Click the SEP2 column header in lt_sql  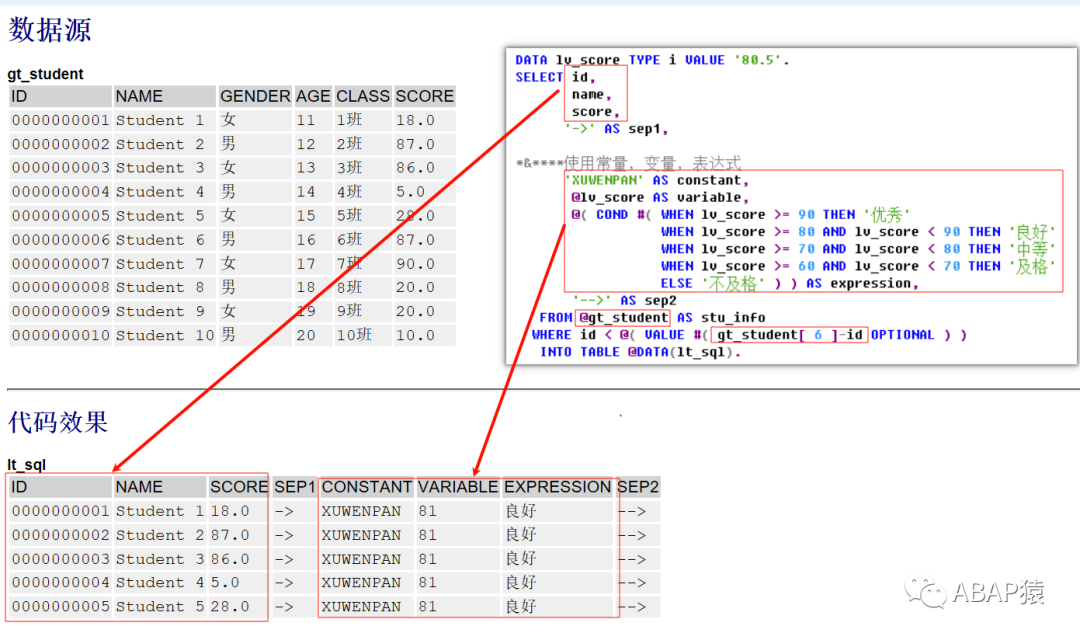pos(638,487)
